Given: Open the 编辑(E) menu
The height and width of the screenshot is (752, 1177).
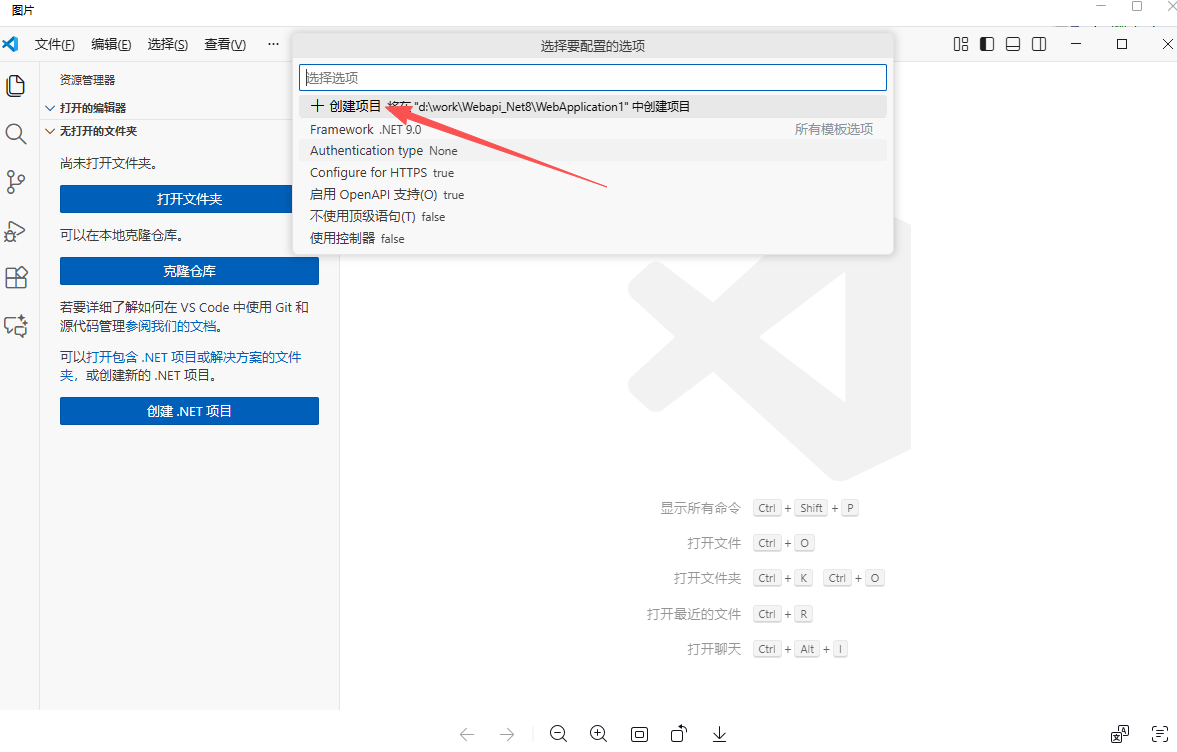Looking at the screenshot, I should [111, 44].
